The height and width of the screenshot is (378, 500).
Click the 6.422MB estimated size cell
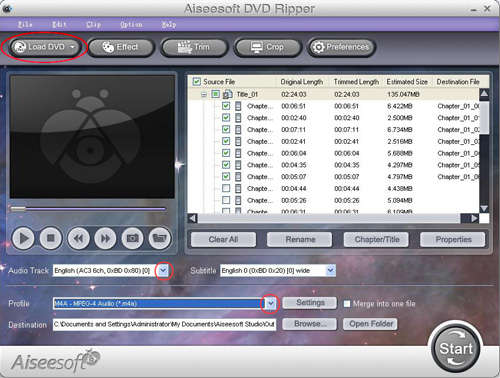pyautogui.click(x=400, y=106)
